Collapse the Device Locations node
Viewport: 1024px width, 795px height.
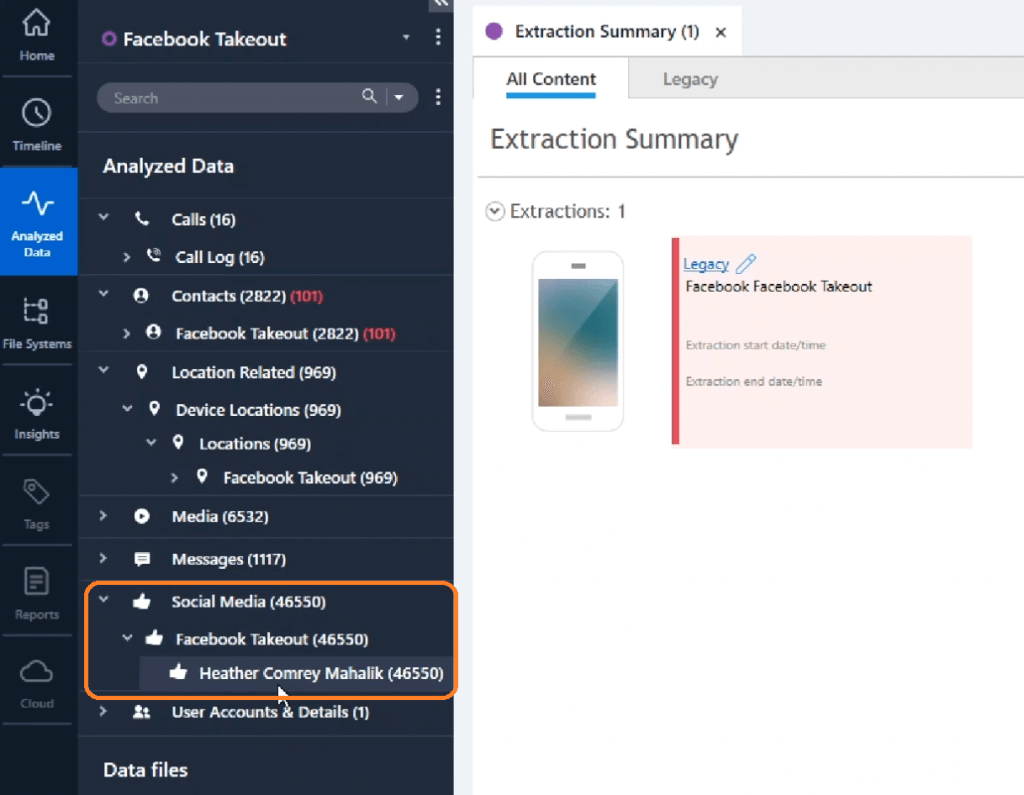pyautogui.click(x=127, y=408)
